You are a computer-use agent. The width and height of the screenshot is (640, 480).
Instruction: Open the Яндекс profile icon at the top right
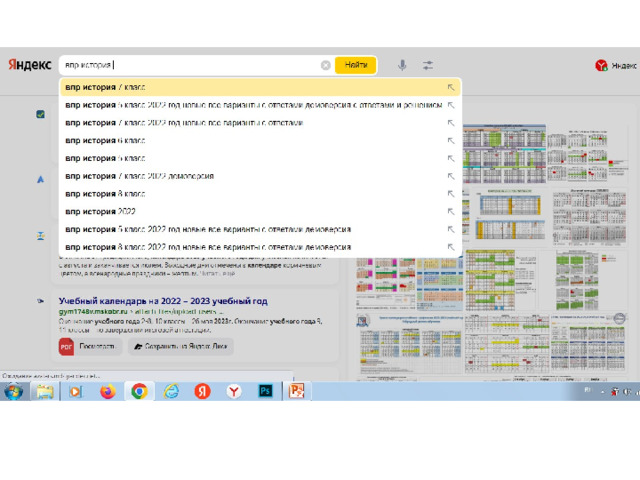[601, 65]
